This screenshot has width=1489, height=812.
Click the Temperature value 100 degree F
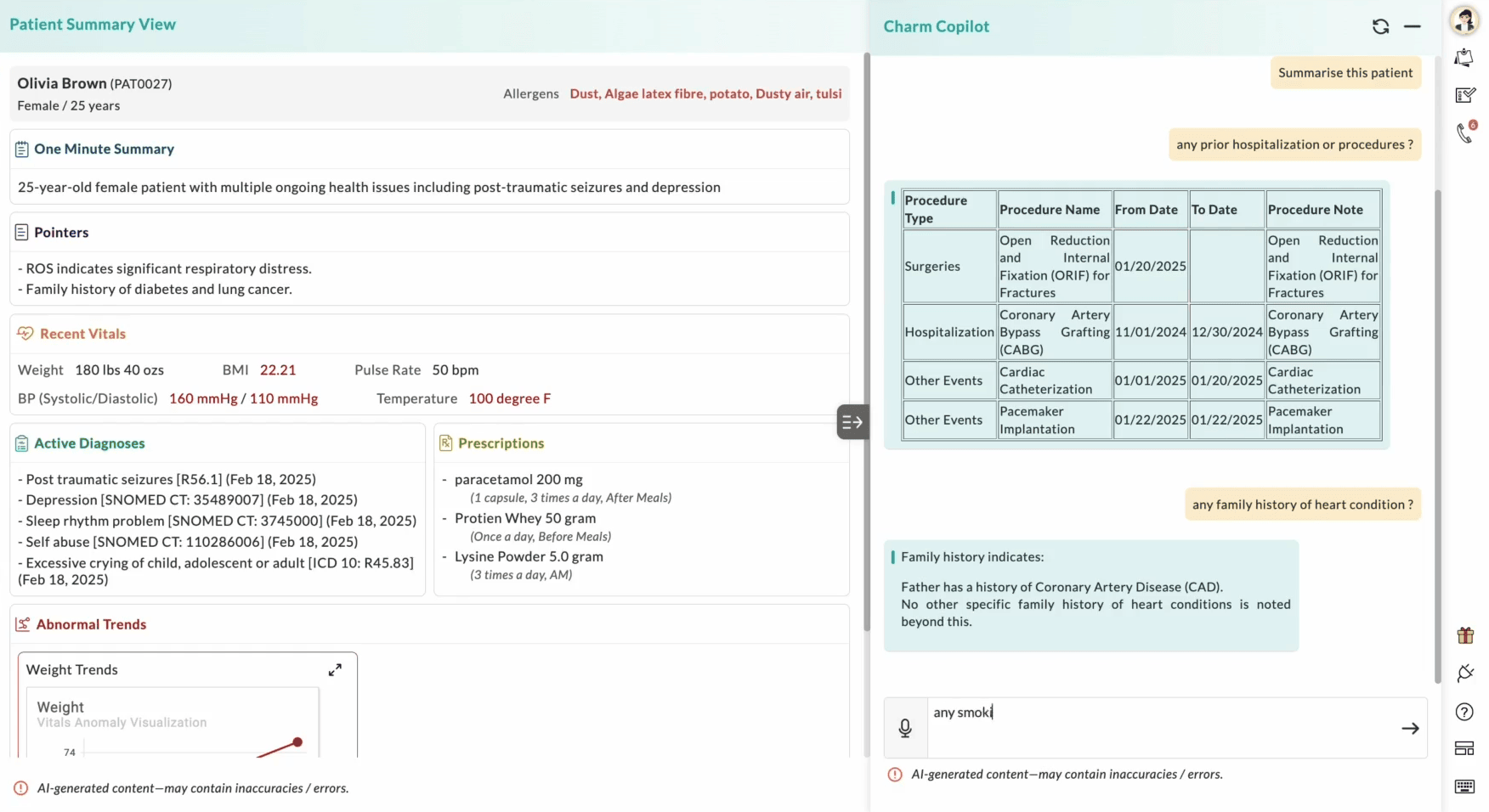[510, 399]
